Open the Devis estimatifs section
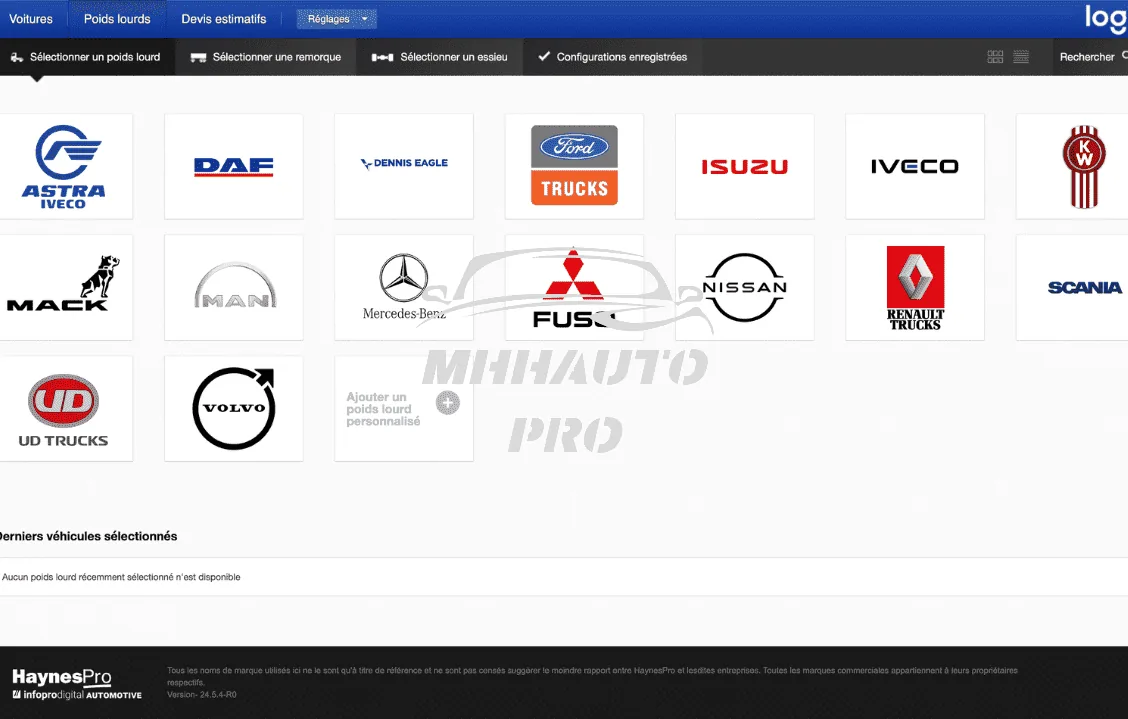Screen dimensions: 1128x719 [x=222, y=18]
